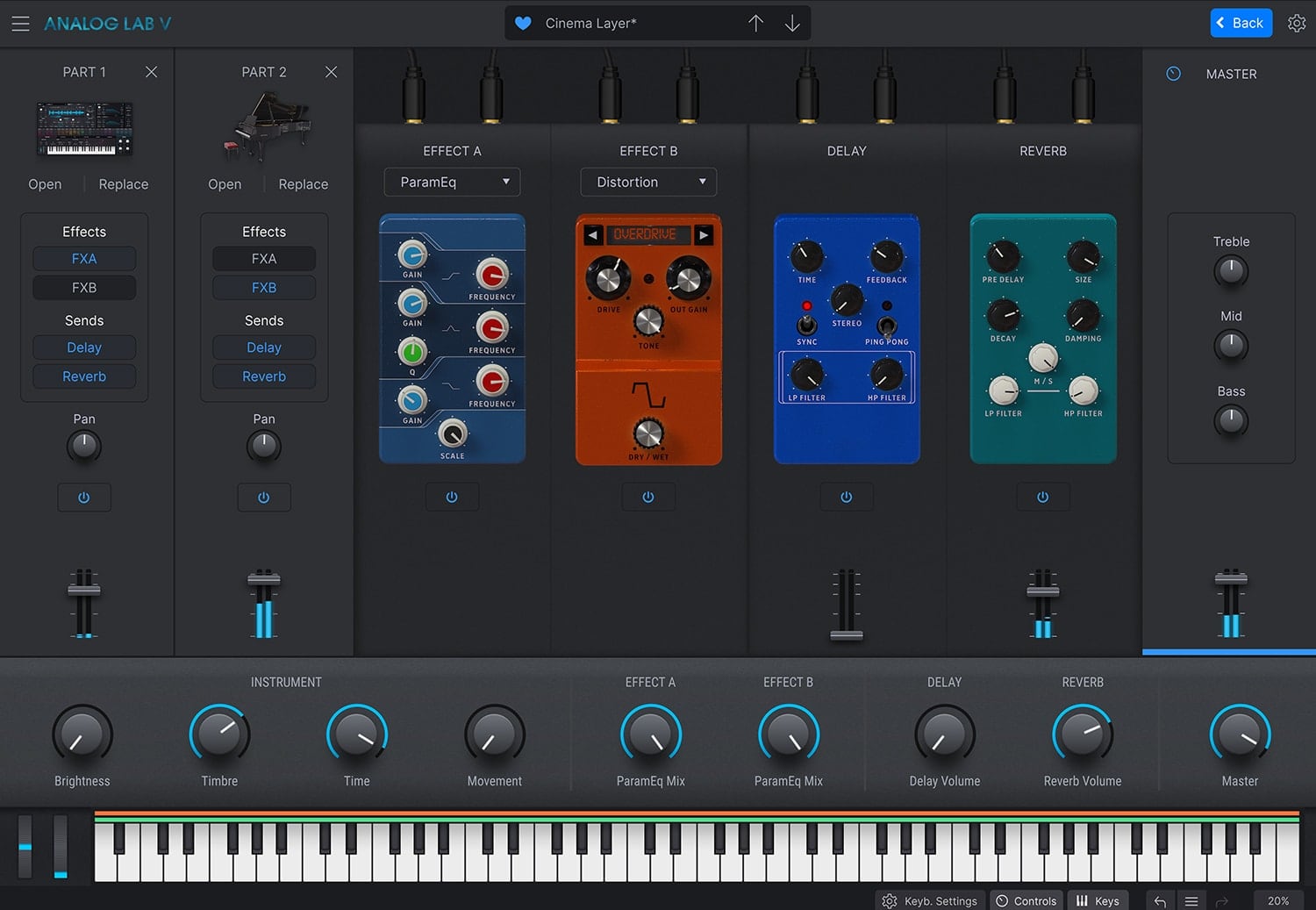The height and width of the screenshot is (910, 1316).
Task: Toggle FXB for Part 2
Action: tap(264, 288)
